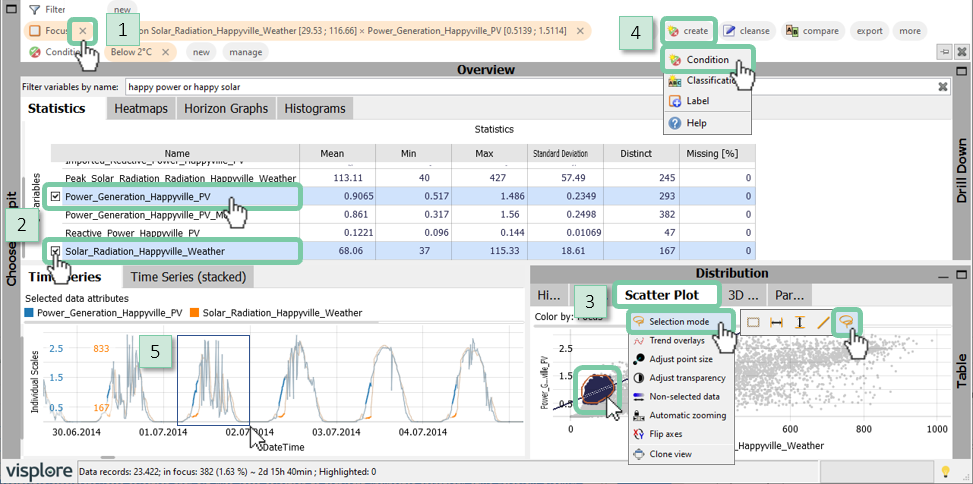
Task: Remove the Below 2°C condition chip
Action: [165, 52]
